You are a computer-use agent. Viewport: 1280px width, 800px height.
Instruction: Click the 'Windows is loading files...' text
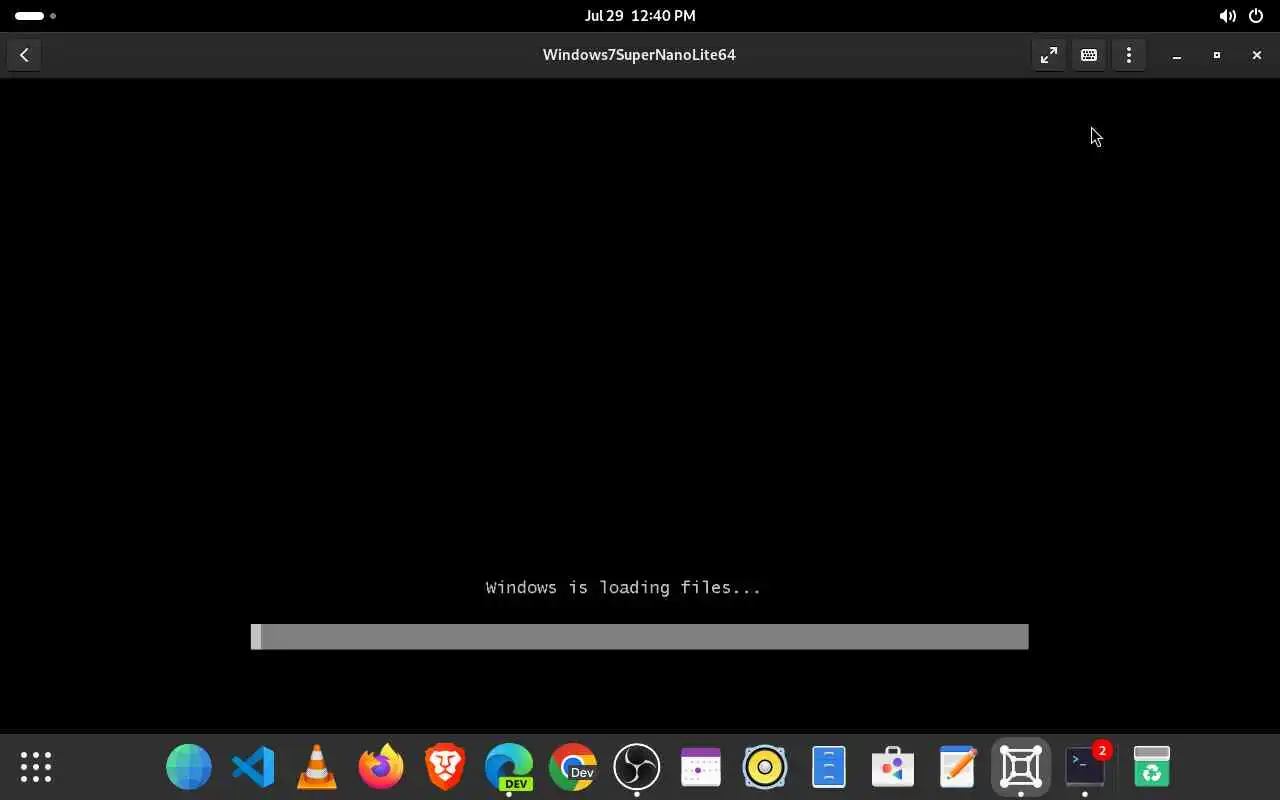point(623,587)
